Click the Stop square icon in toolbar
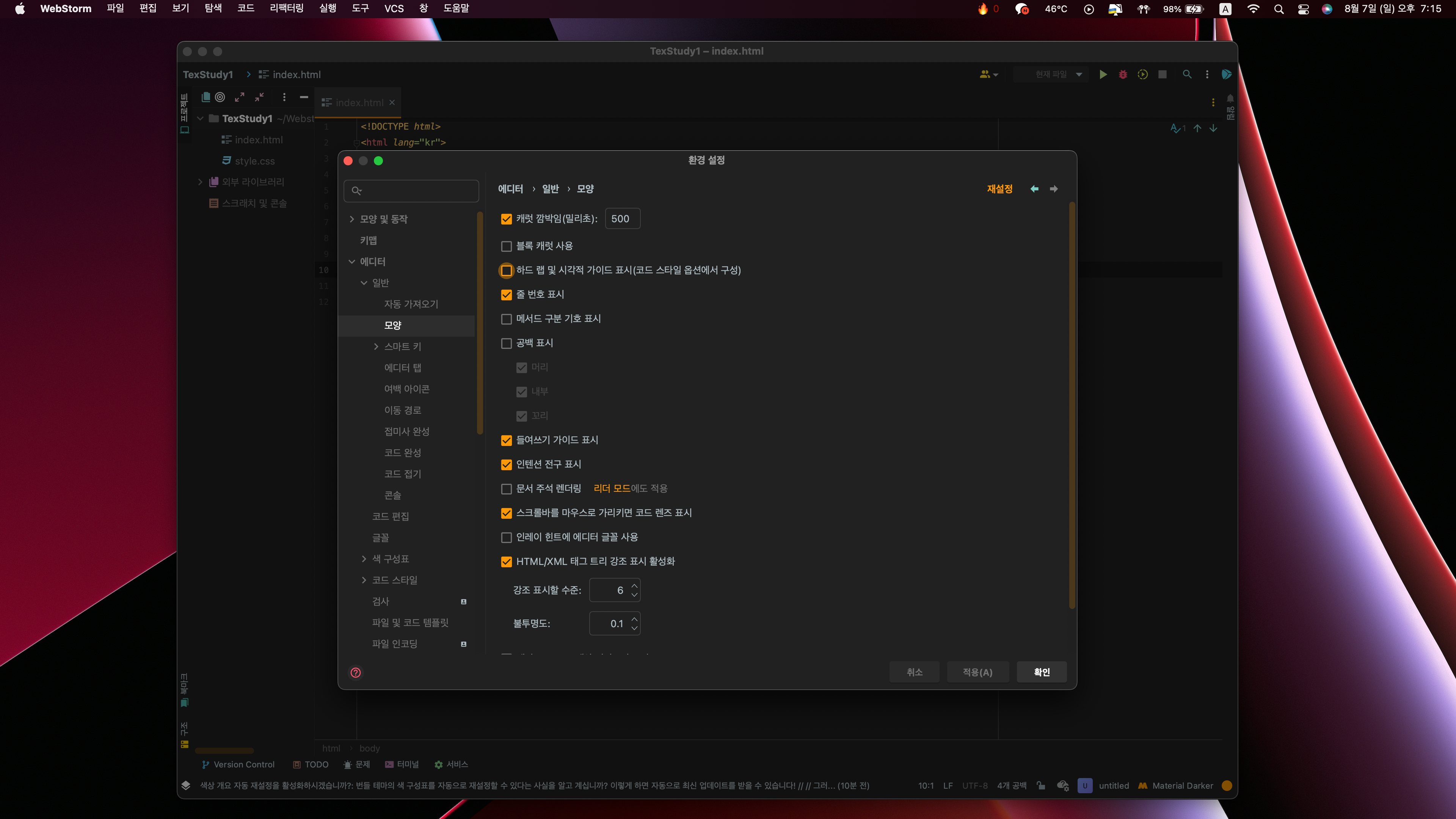The width and height of the screenshot is (1456, 819). (1162, 75)
